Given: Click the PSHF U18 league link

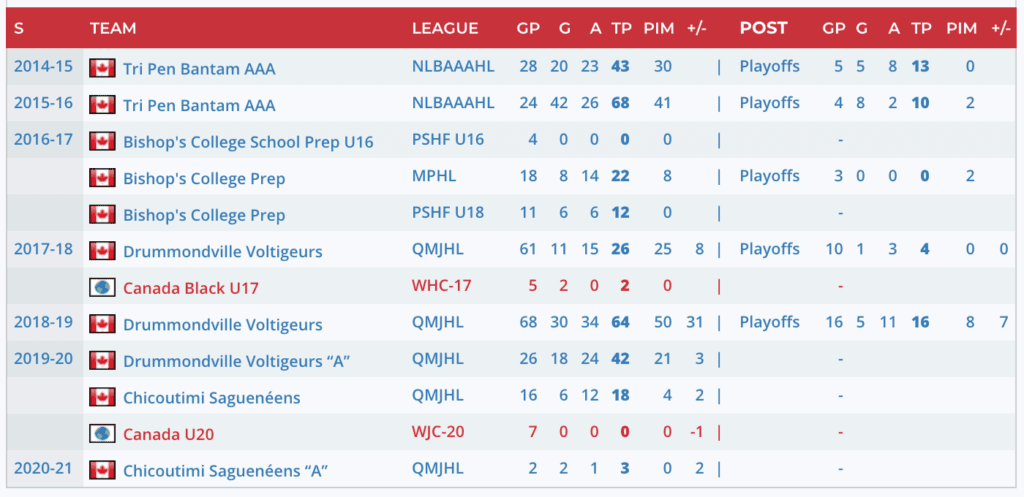Looking at the screenshot, I should [x=447, y=213].
